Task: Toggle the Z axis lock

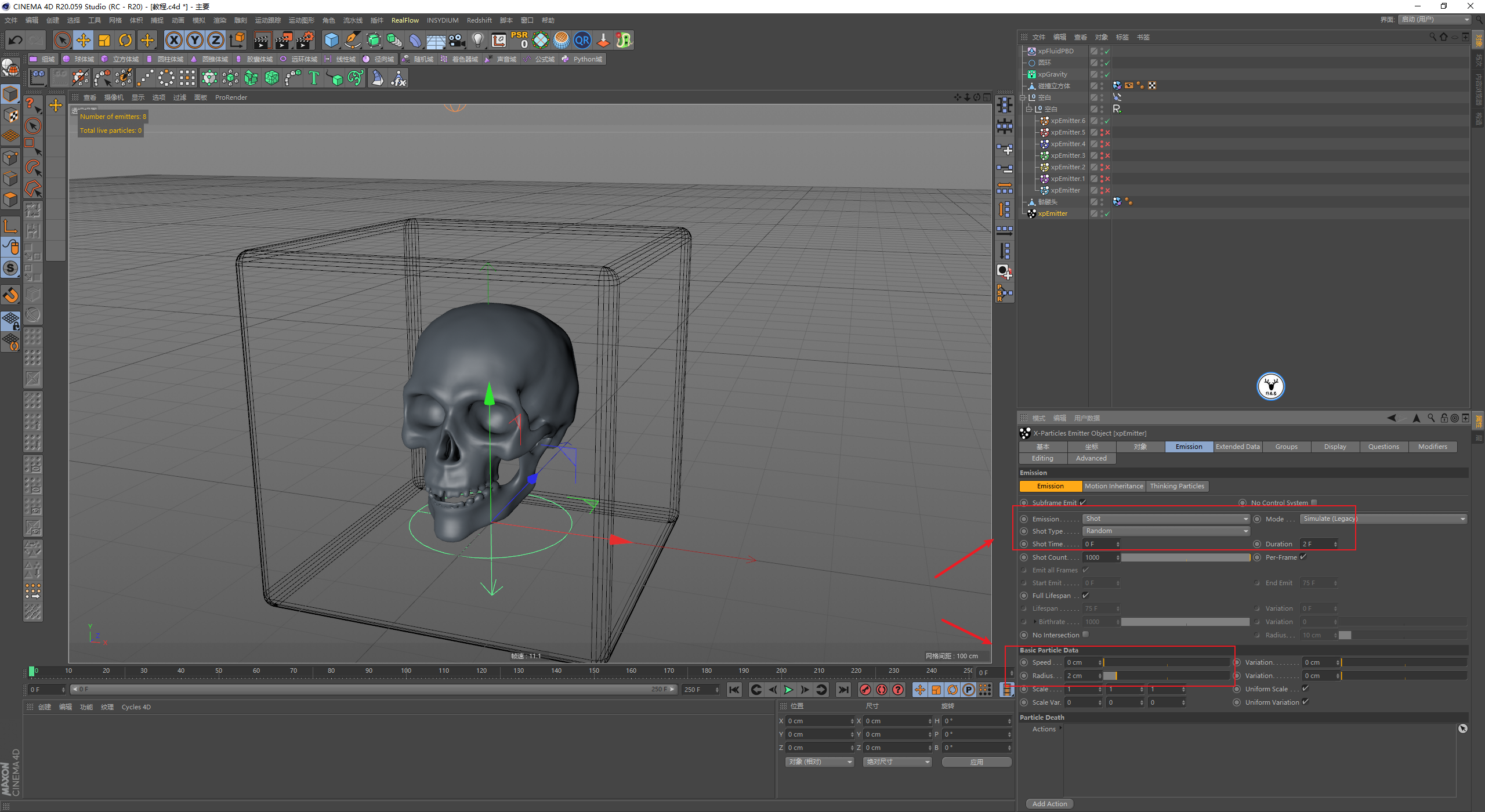Action: [216, 40]
